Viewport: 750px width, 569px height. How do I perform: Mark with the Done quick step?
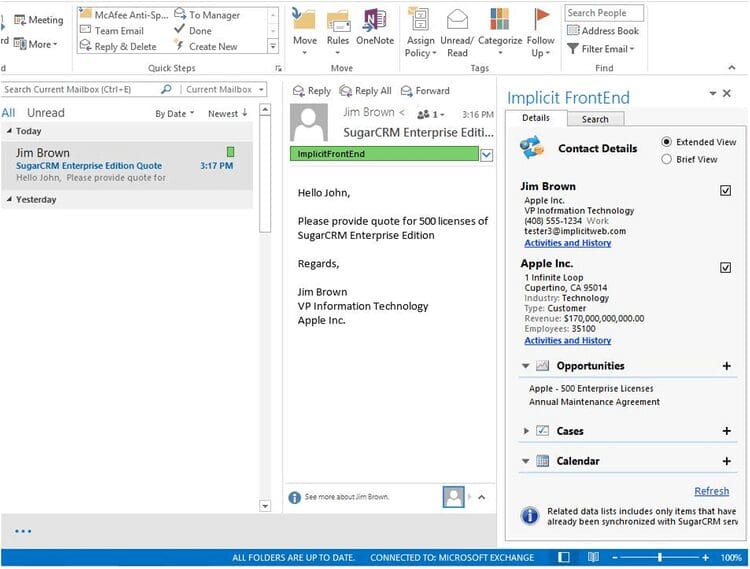pyautogui.click(x=193, y=31)
